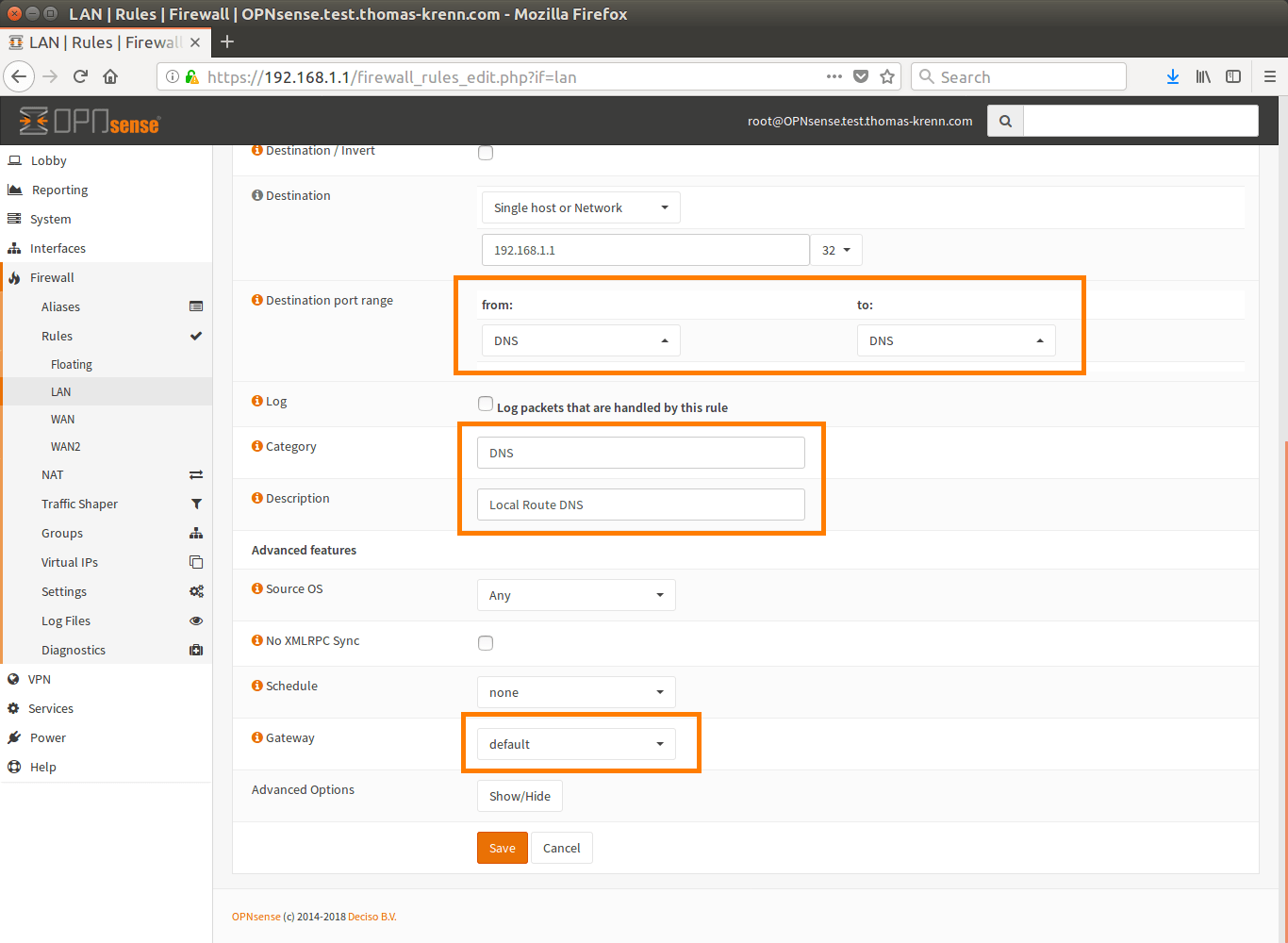Open the destination port 'from' DNS dropdown
Image resolution: width=1288 pixels, height=943 pixels.
(x=580, y=340)
